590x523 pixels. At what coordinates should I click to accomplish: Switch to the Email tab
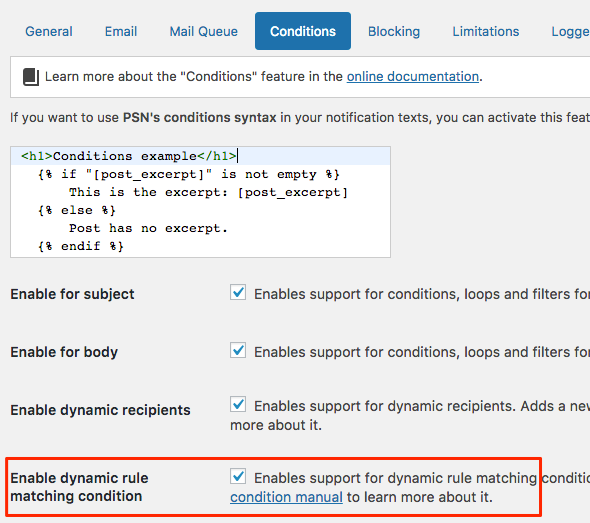[121, 31]
